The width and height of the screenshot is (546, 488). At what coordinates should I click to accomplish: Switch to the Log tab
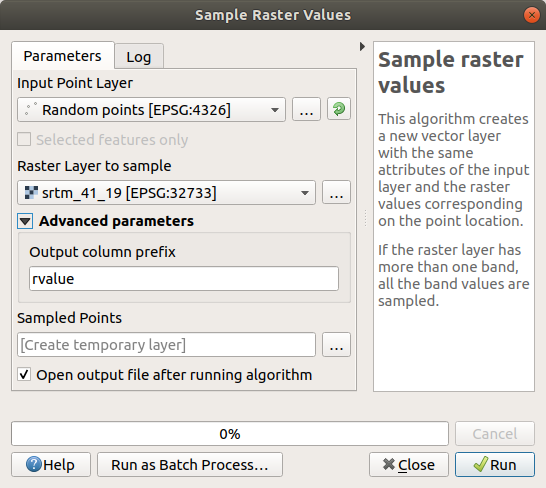pos(139,57)
